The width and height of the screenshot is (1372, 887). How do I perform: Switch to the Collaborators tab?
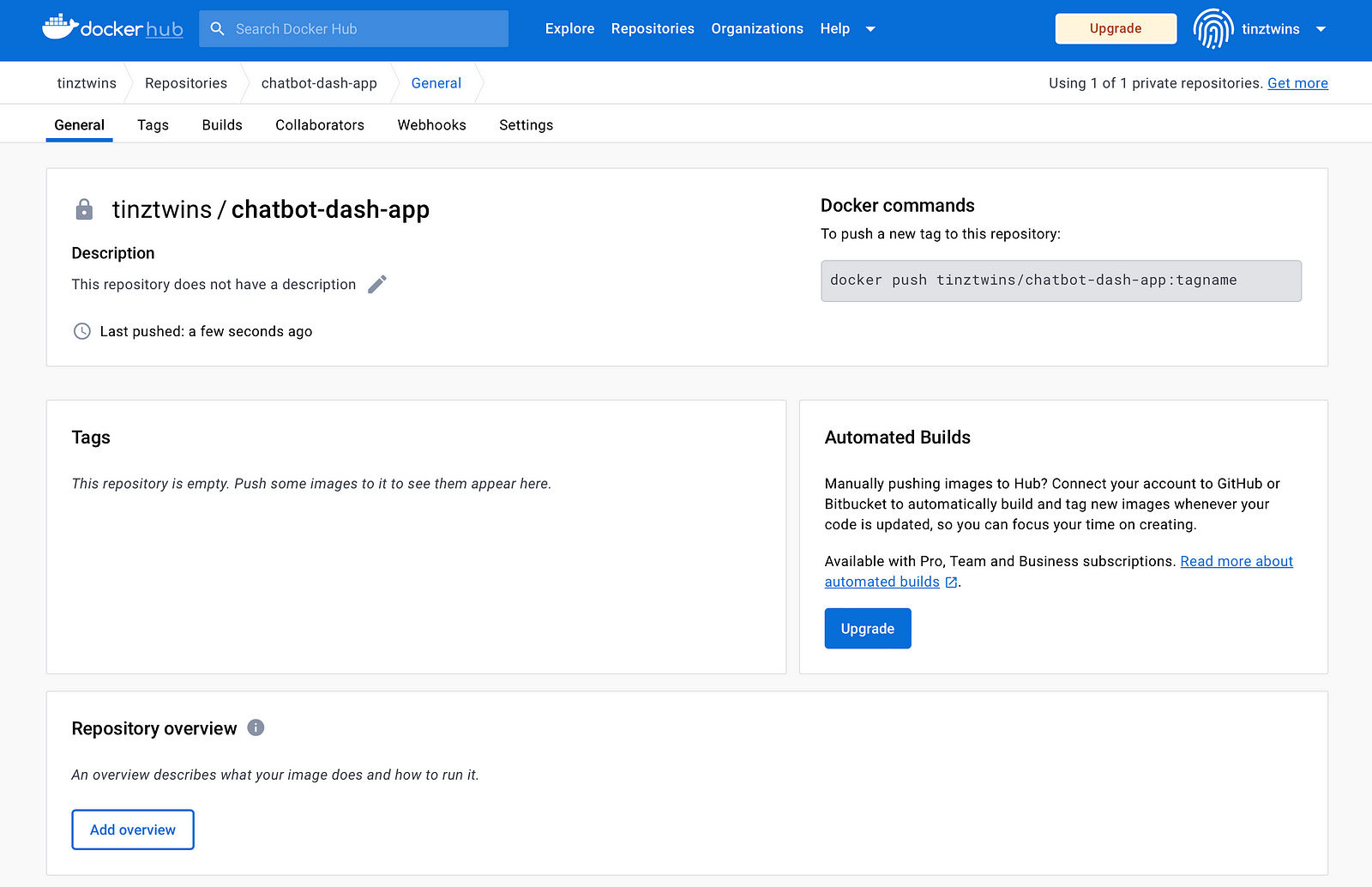(320, 125)
